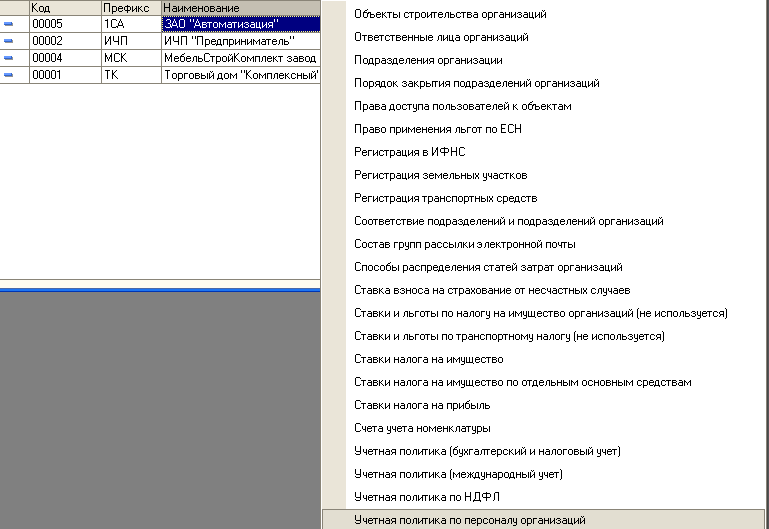Open Ставка взноса на страхование от несчастных случаев
This screenshot has width=769, height=529.
coord(492,290)
